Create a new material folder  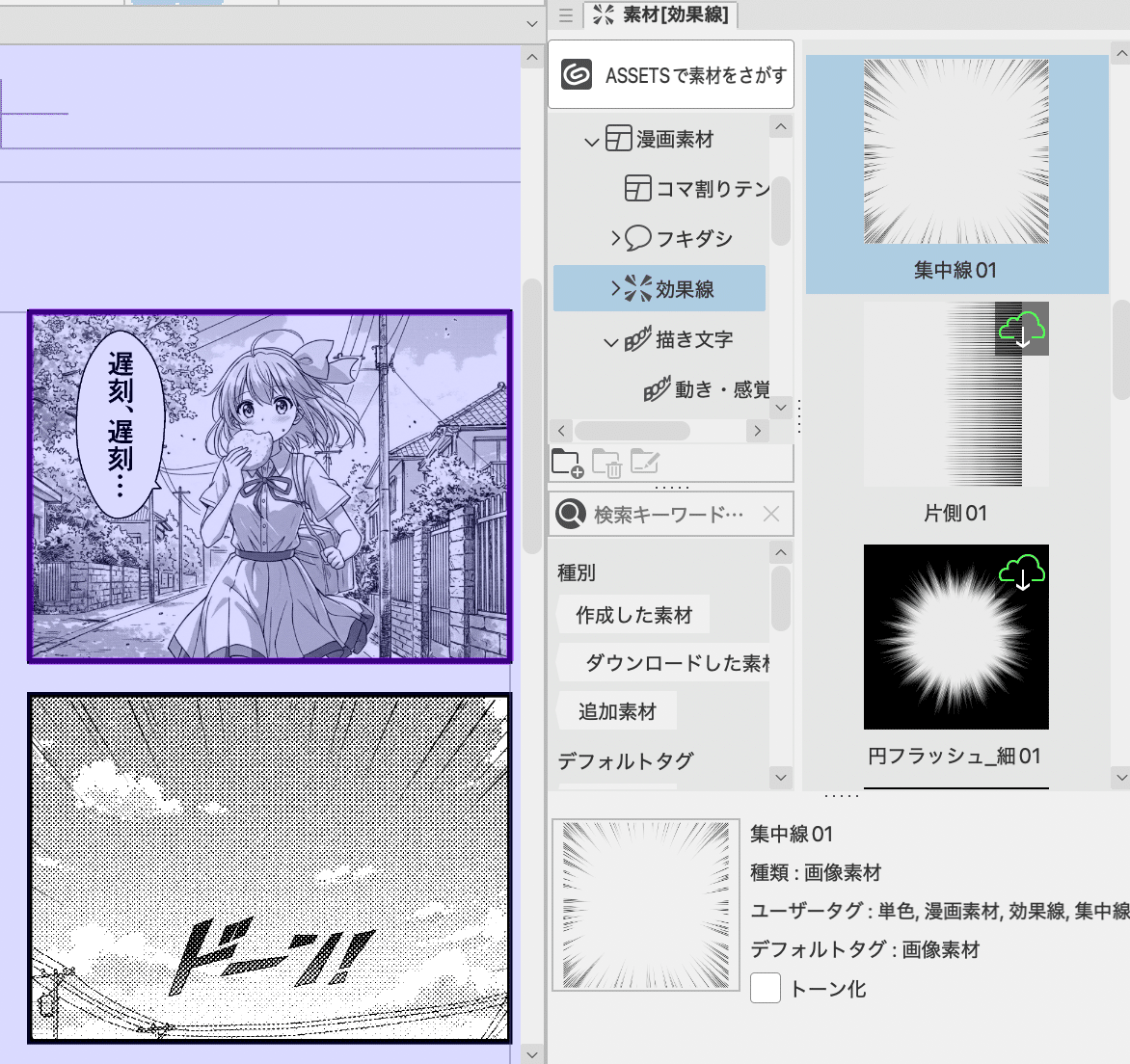565,463
